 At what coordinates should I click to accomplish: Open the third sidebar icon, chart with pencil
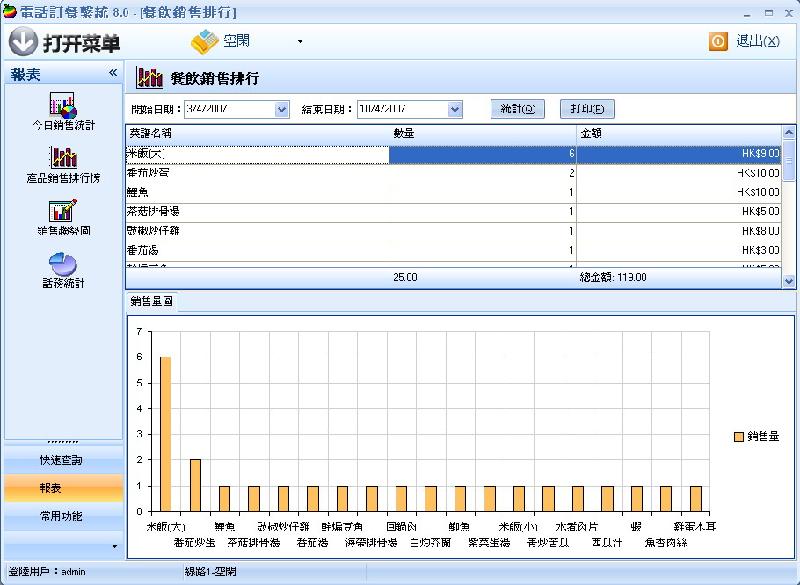tap(63, 211)
